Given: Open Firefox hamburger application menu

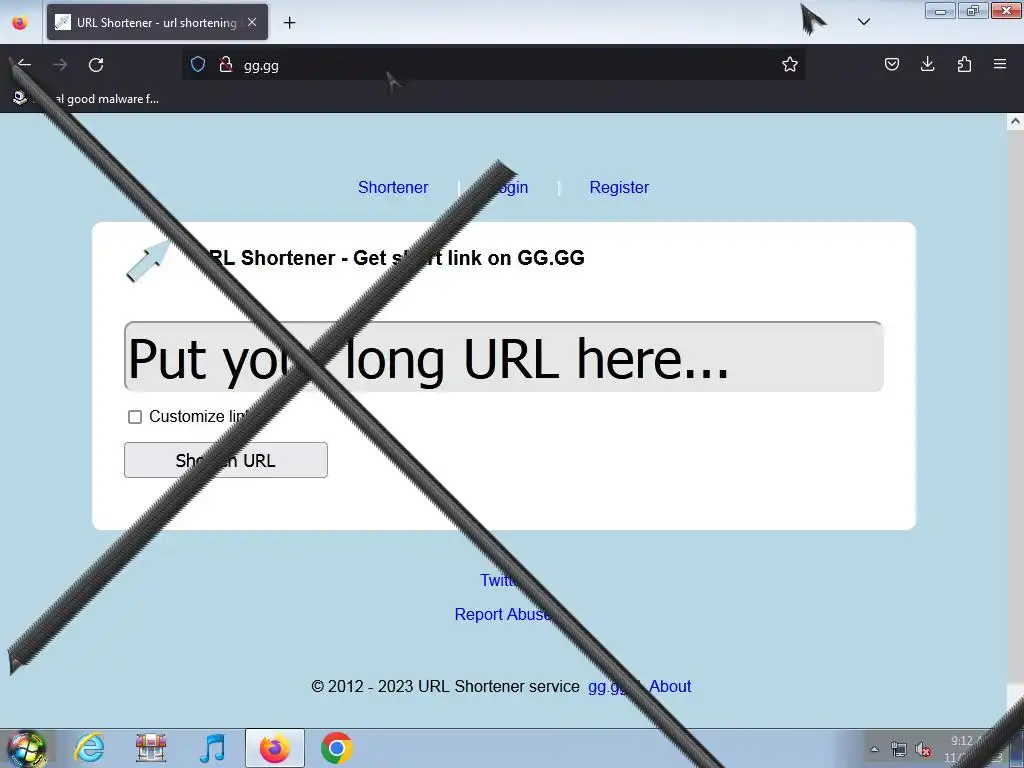Looking at the screenshot, I should (x=1000, y=64).
